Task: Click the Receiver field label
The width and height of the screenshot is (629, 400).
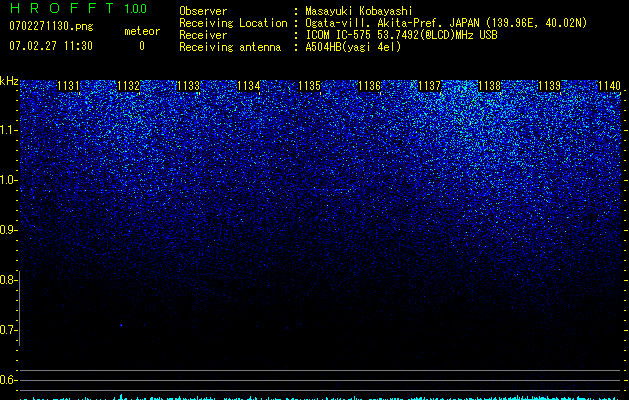Action: [x=203, y=35]
